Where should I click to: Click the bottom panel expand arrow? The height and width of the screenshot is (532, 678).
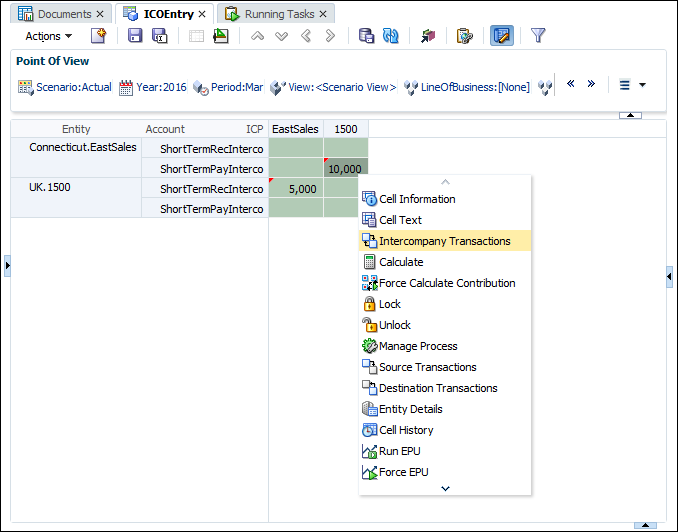[645, 525]
